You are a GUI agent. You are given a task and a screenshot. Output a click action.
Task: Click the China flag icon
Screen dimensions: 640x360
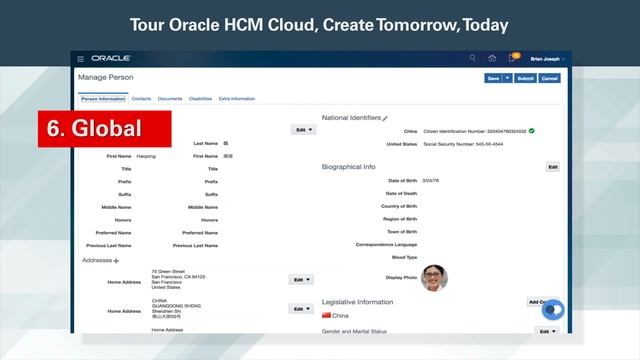[326, 315]
